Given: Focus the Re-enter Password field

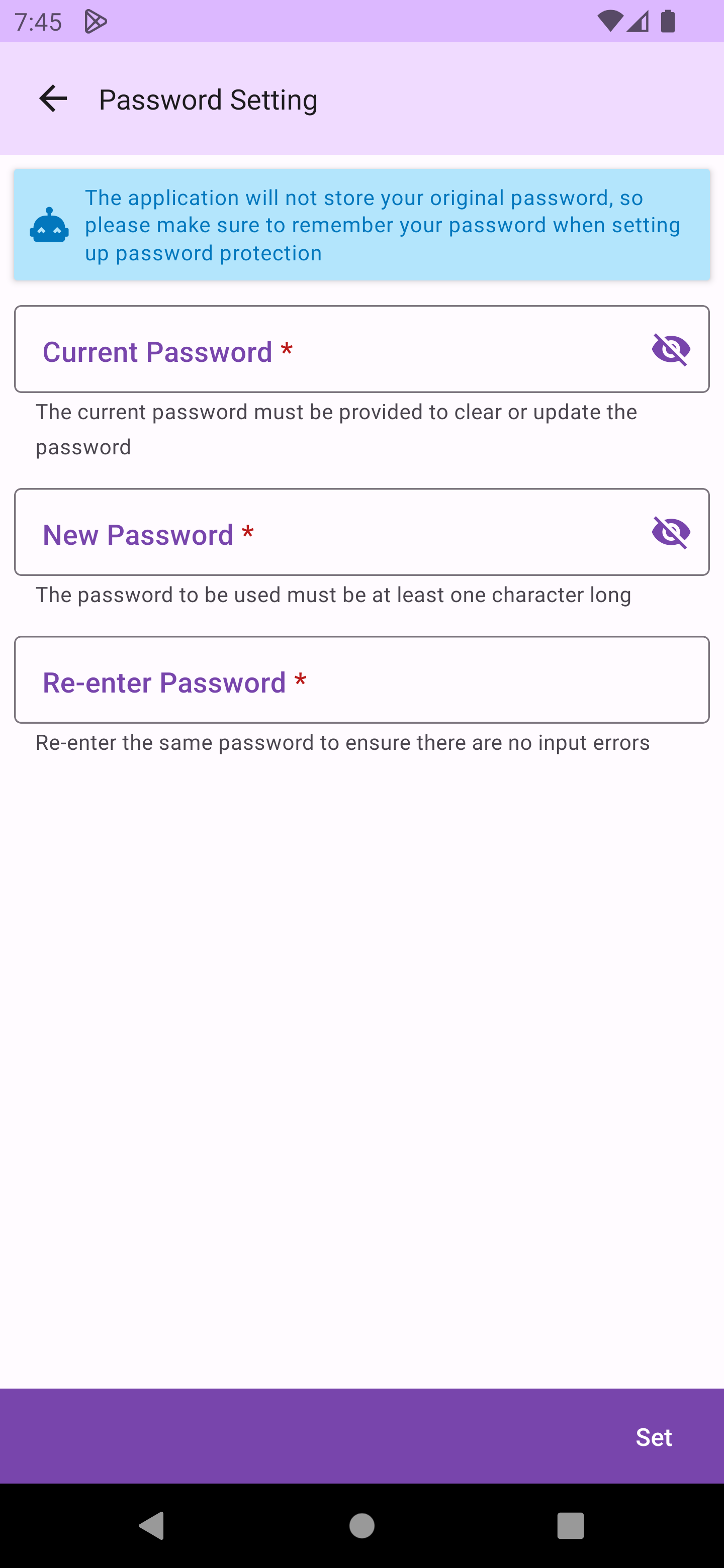Looking at the screenshot, I should coord(361,680).
